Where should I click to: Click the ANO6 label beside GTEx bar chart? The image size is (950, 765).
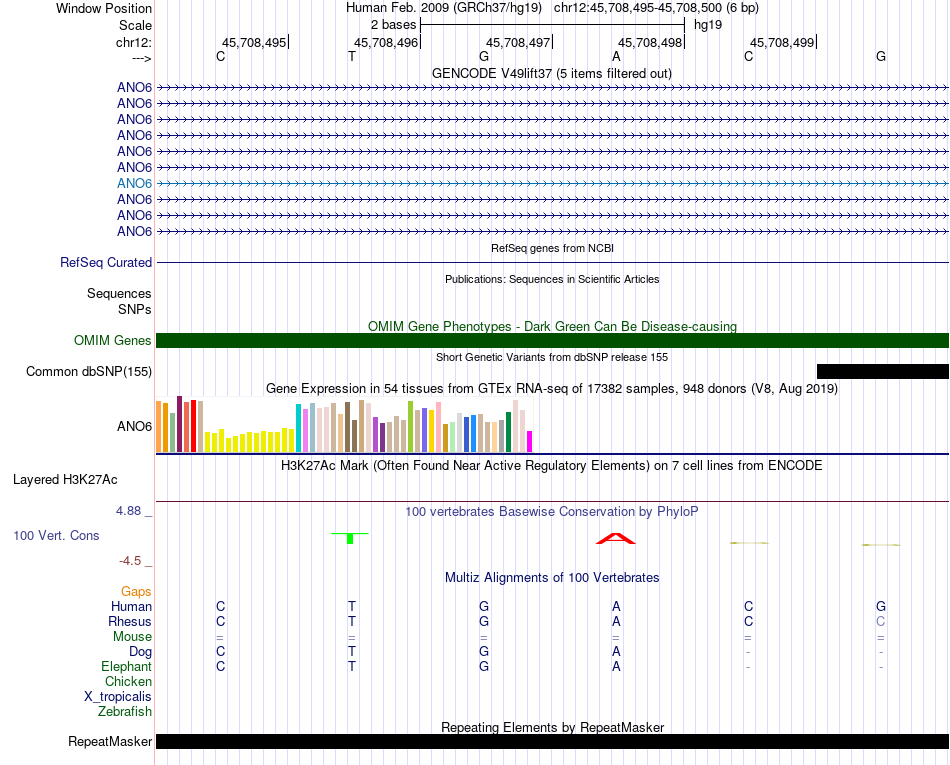pos(134,426)
